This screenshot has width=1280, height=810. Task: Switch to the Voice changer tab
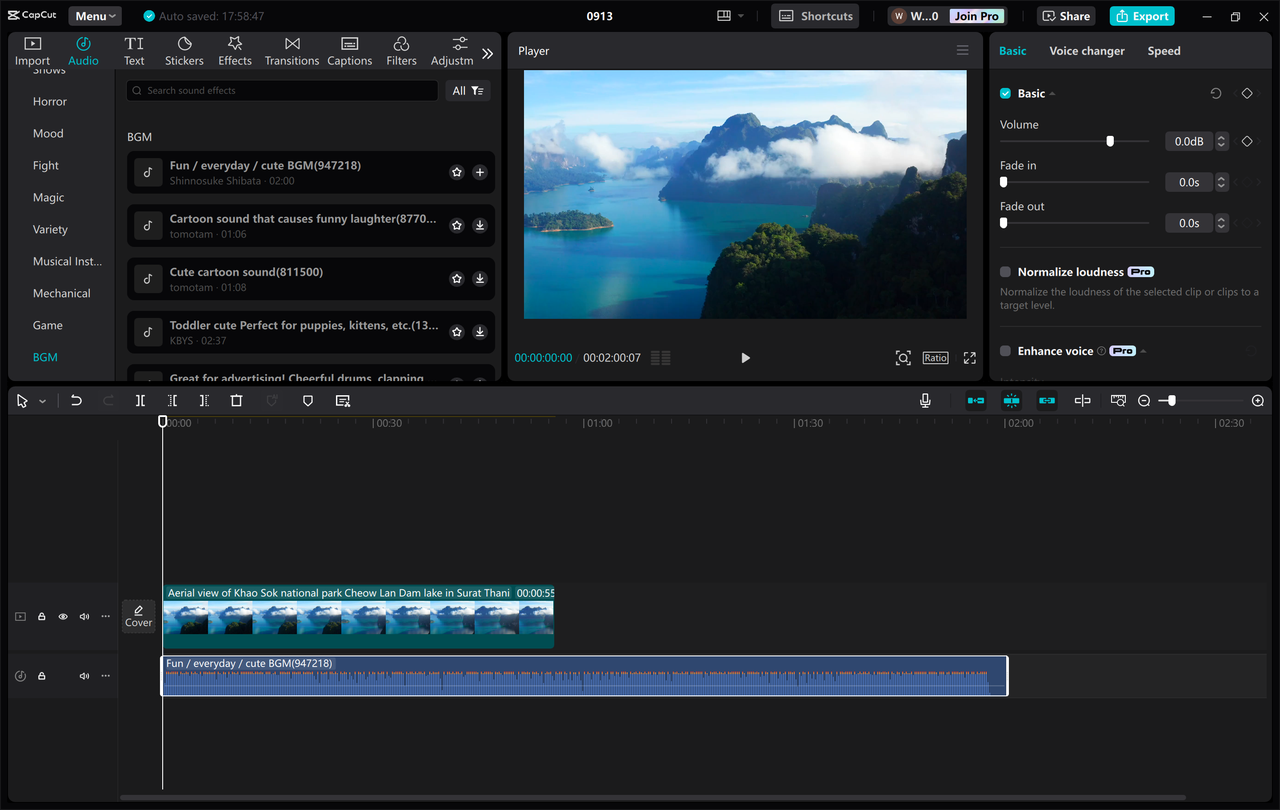click(1087, 50)
